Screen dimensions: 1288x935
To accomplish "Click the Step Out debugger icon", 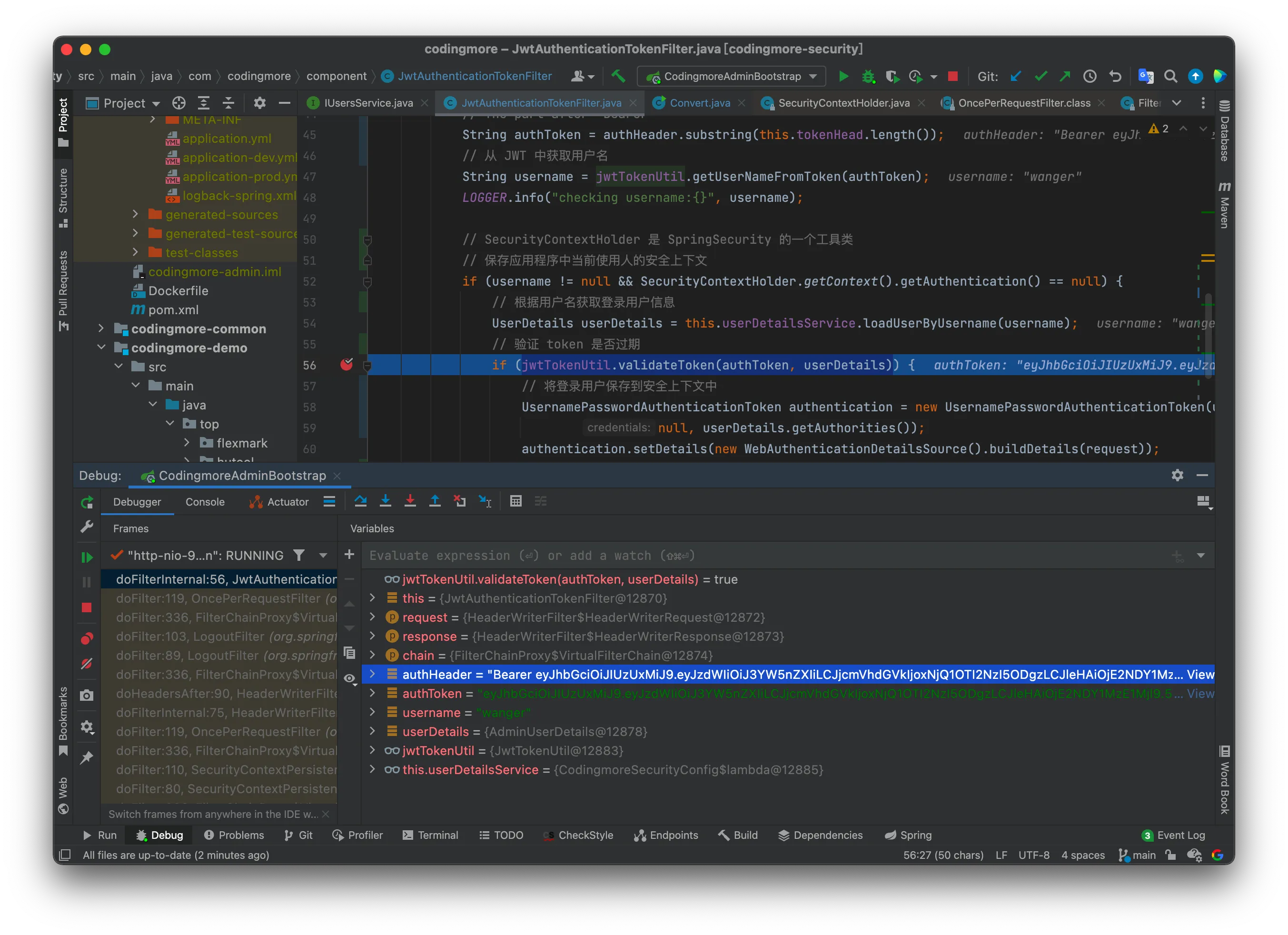I will [x=435, y=501].
